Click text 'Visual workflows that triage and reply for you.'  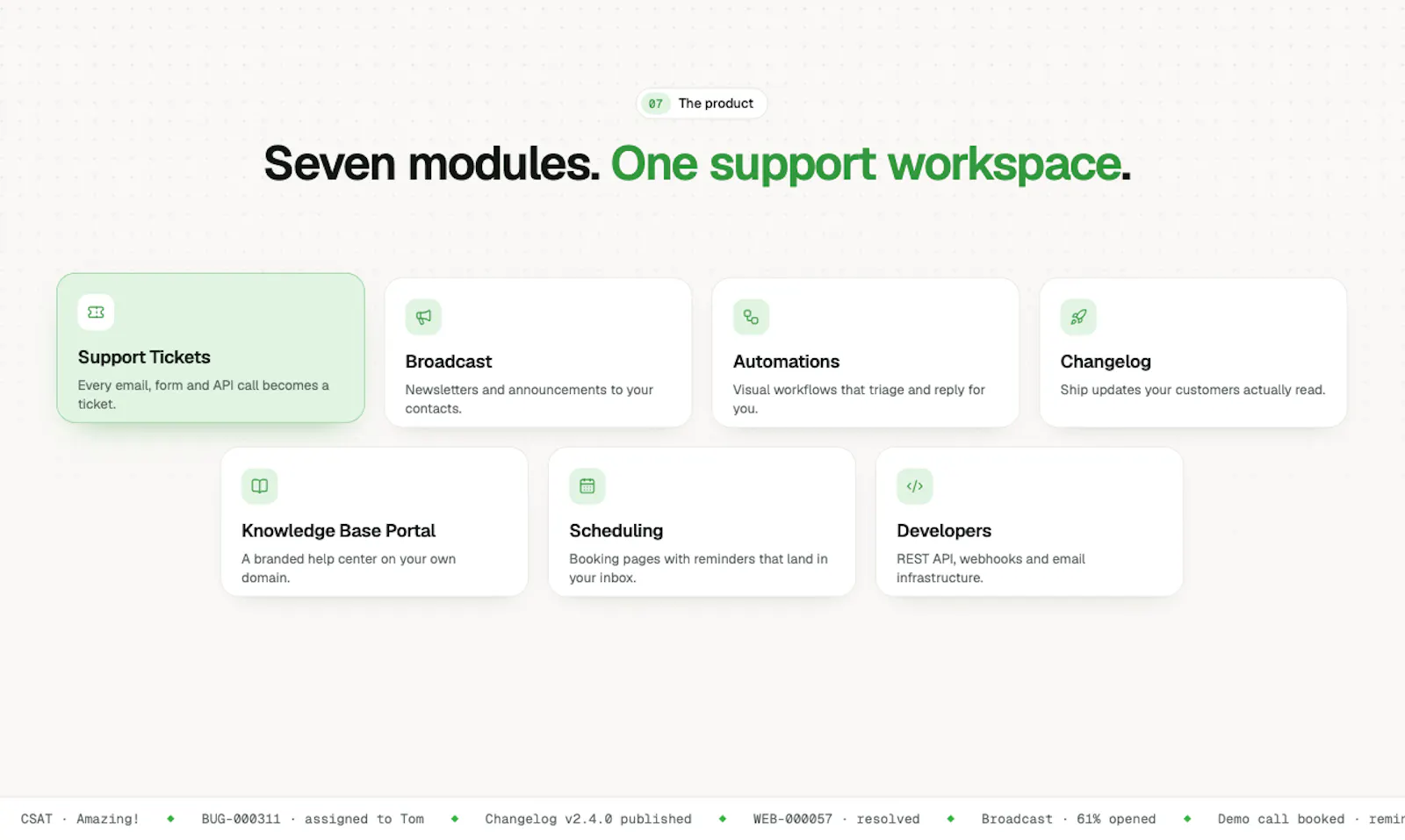(x=859, y=399)
